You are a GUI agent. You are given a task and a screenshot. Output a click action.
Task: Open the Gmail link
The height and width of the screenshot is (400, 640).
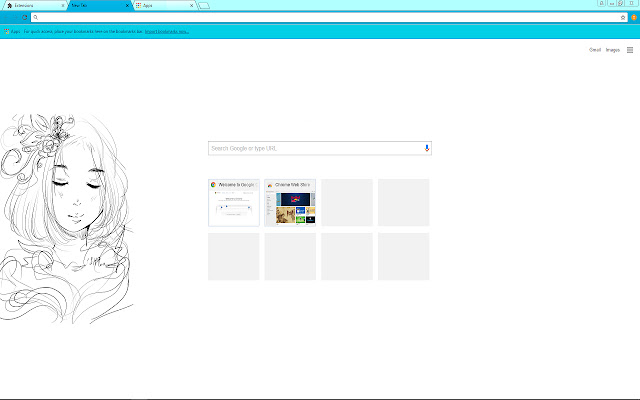[x=595, y=50]
